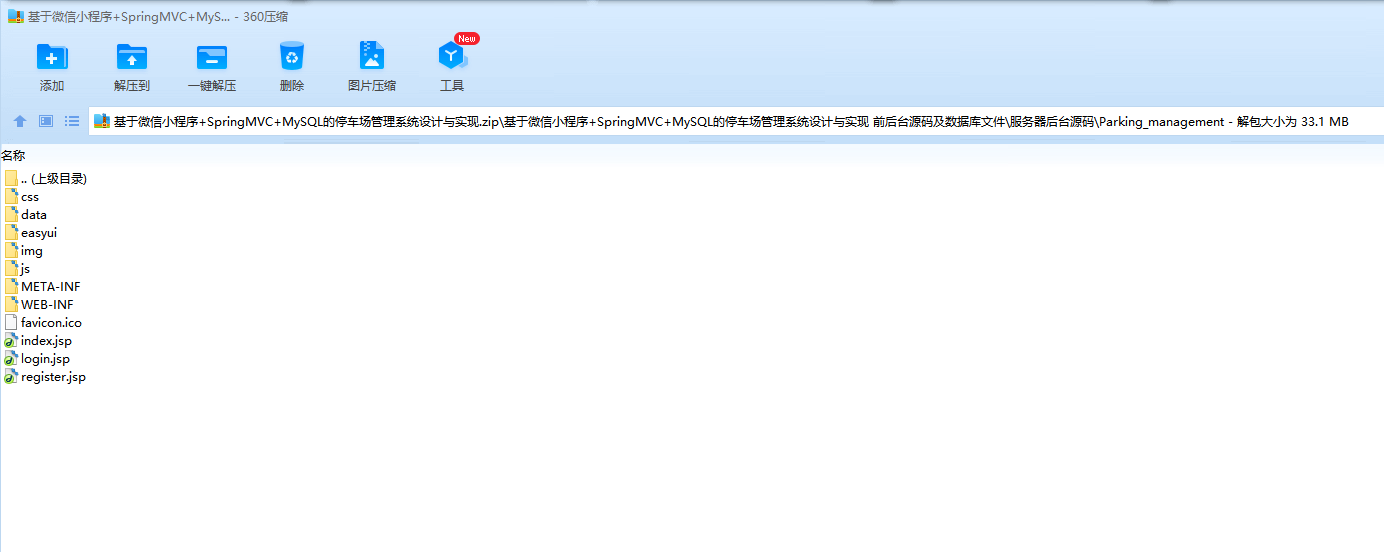
Task: Click the 删除 (Delete) trash icon
Action: pyautogui.click(x=292, y=56)
